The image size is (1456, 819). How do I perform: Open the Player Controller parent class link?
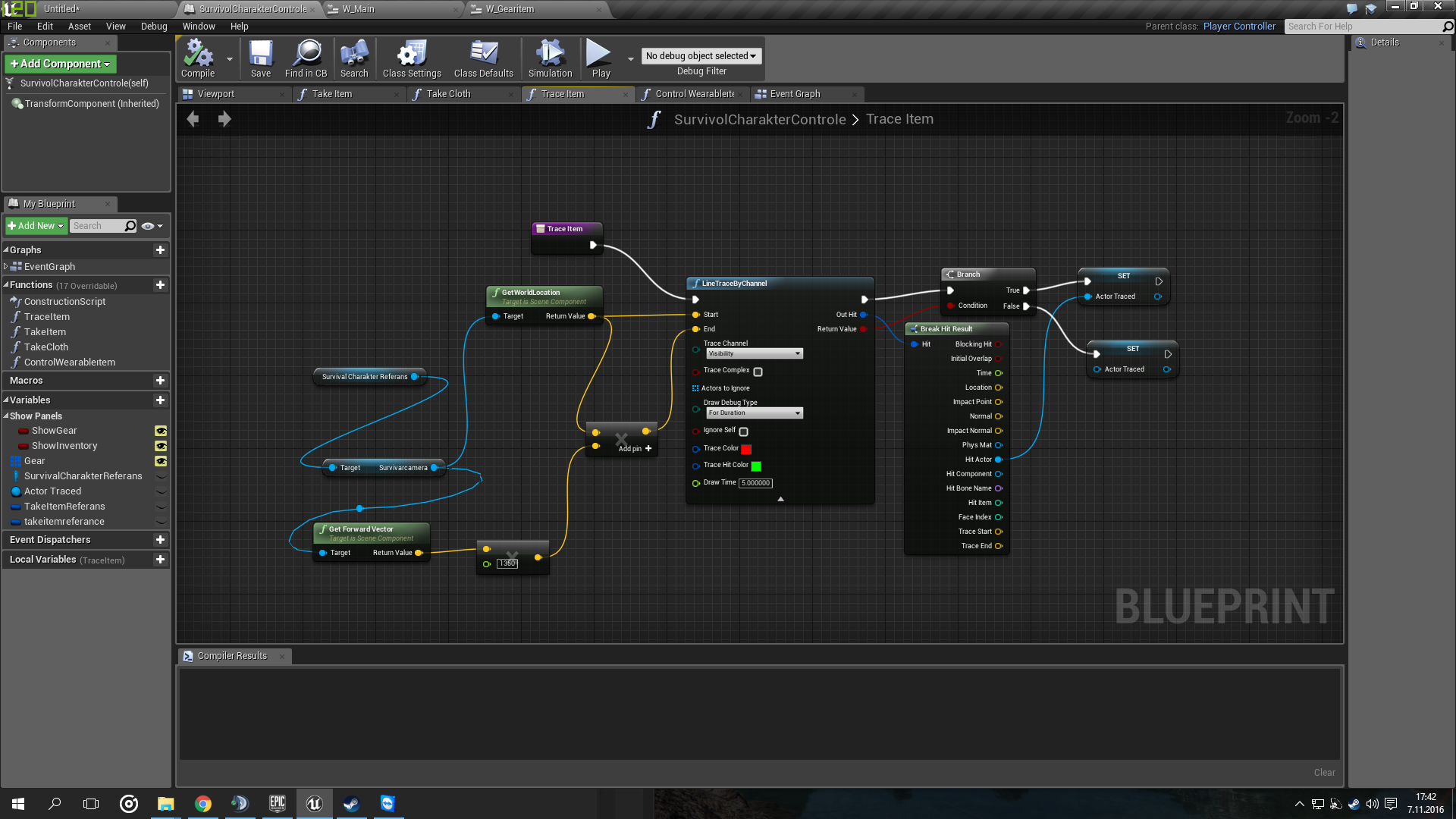1239,26
